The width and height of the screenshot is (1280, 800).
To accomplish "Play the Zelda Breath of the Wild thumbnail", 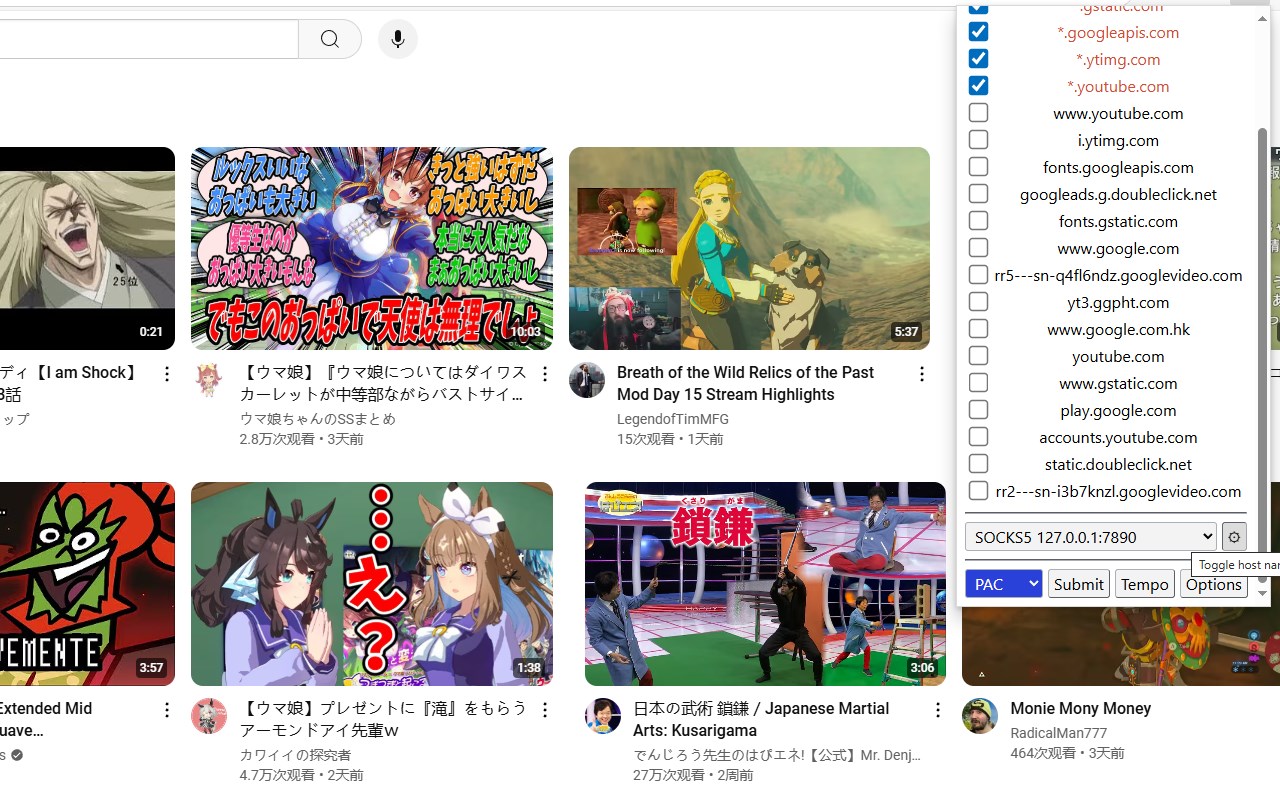I will [749, 248].
